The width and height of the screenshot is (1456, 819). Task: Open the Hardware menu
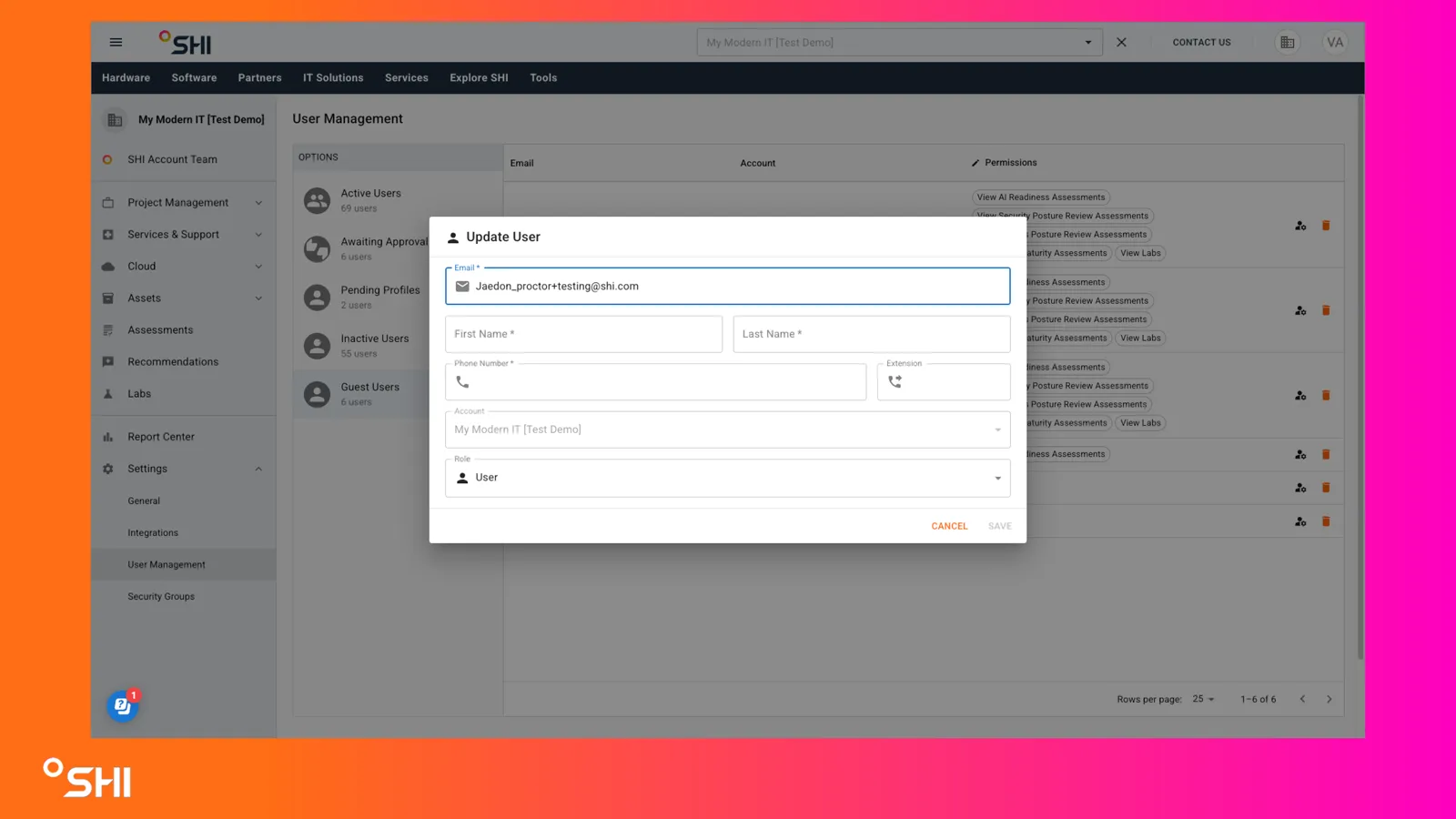[x=126, y=77]
